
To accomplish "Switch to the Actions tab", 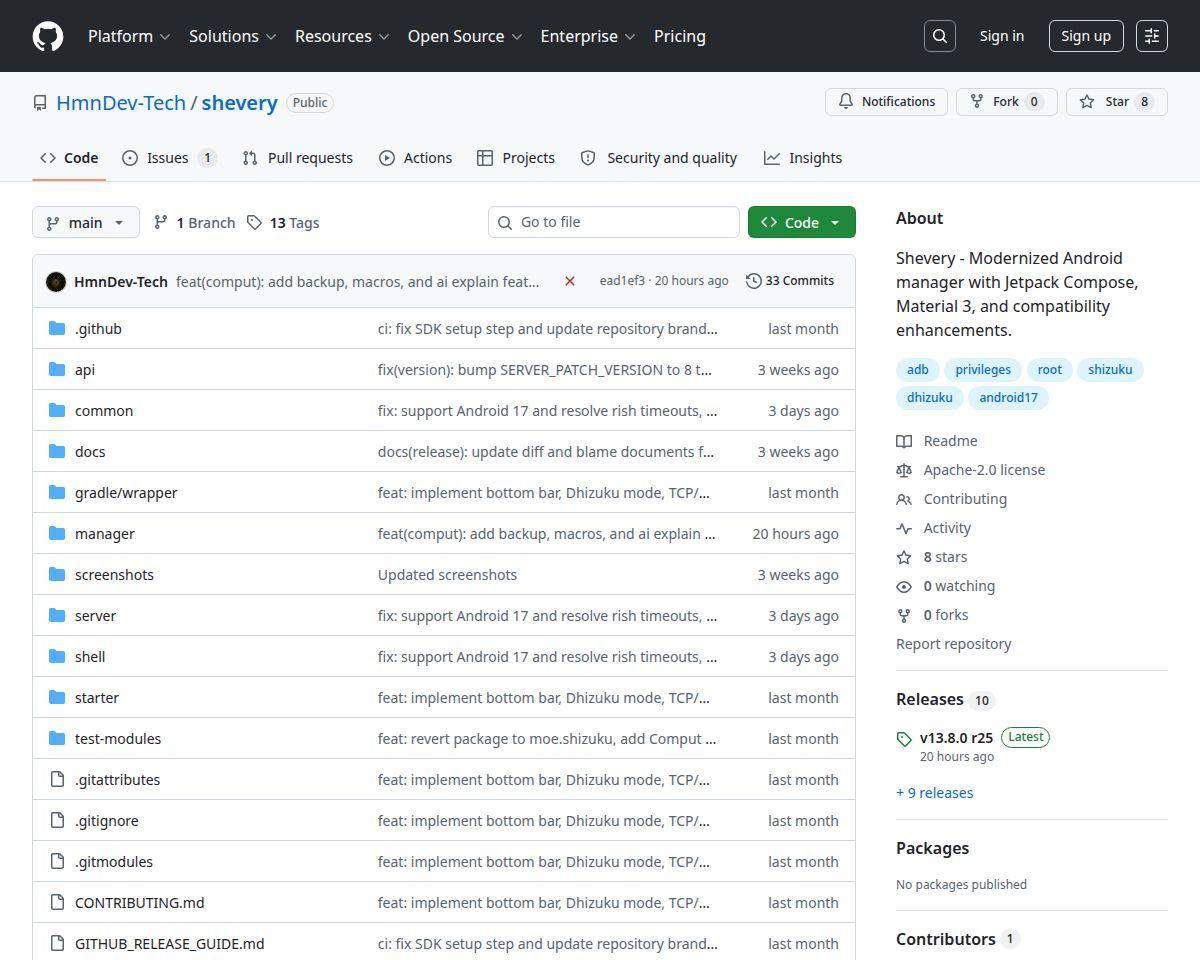I will click(415, 158).
